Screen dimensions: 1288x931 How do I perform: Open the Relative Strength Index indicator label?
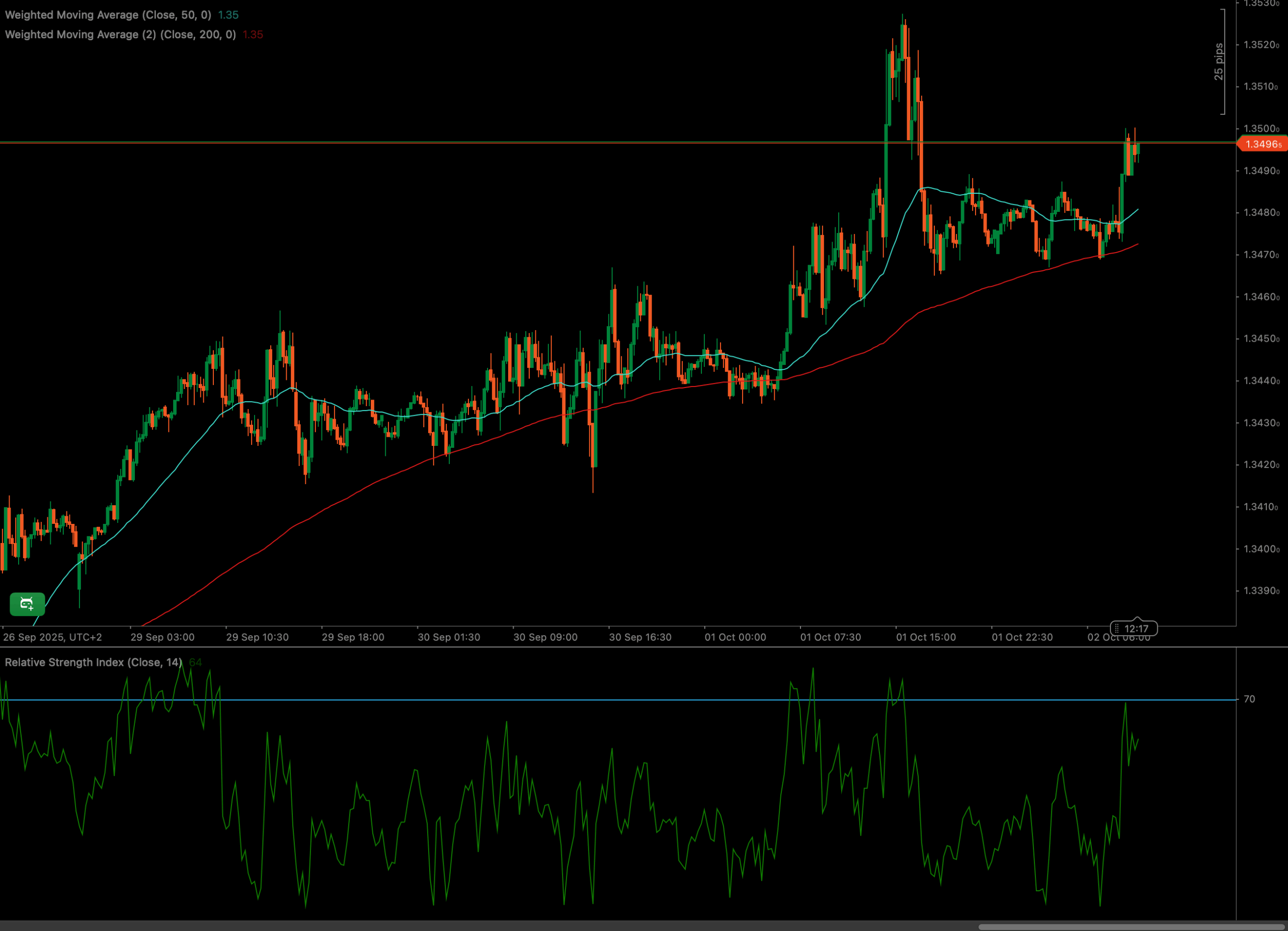pos(93,662)
